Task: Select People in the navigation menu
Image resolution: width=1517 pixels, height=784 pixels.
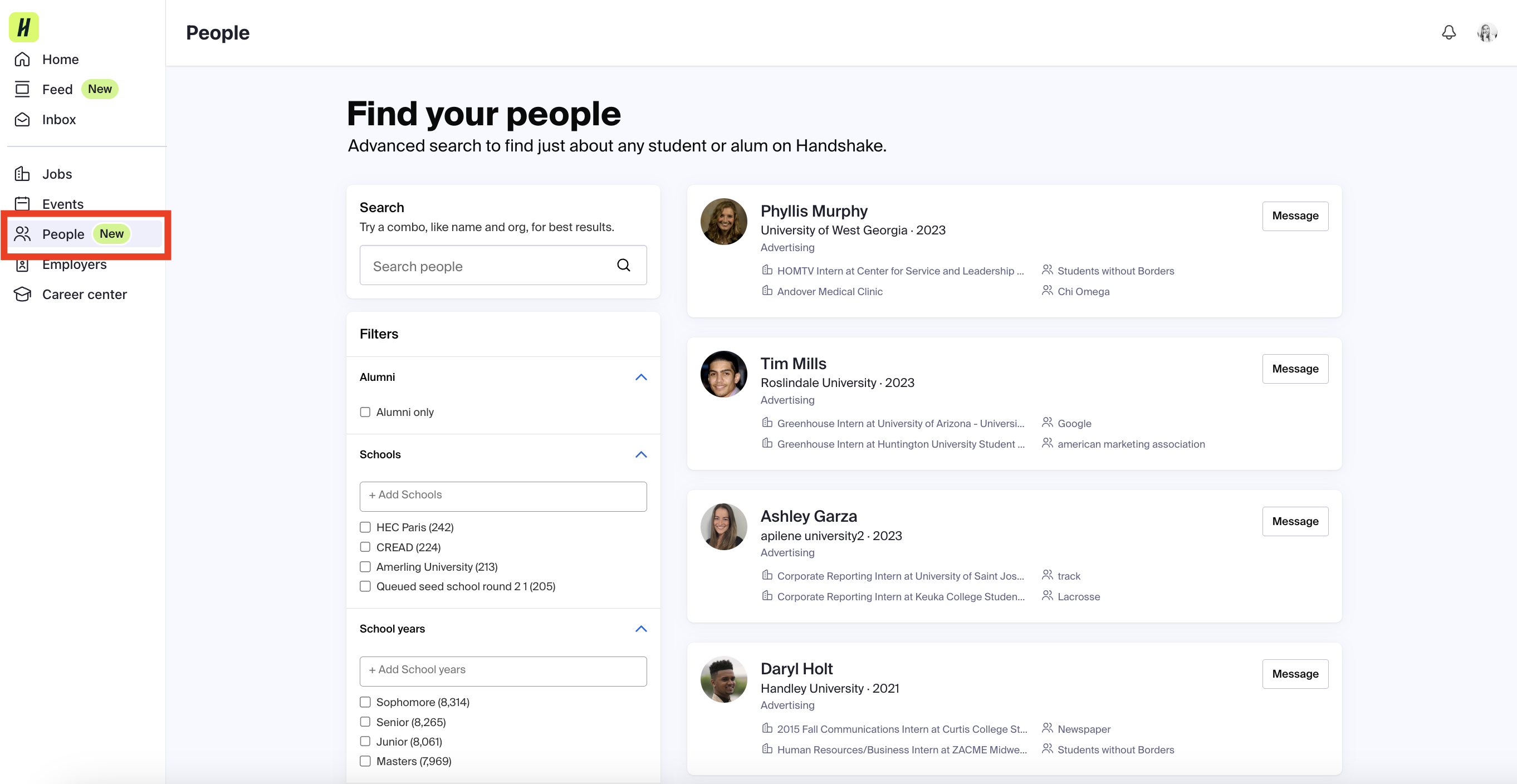Action: [63, 234]
